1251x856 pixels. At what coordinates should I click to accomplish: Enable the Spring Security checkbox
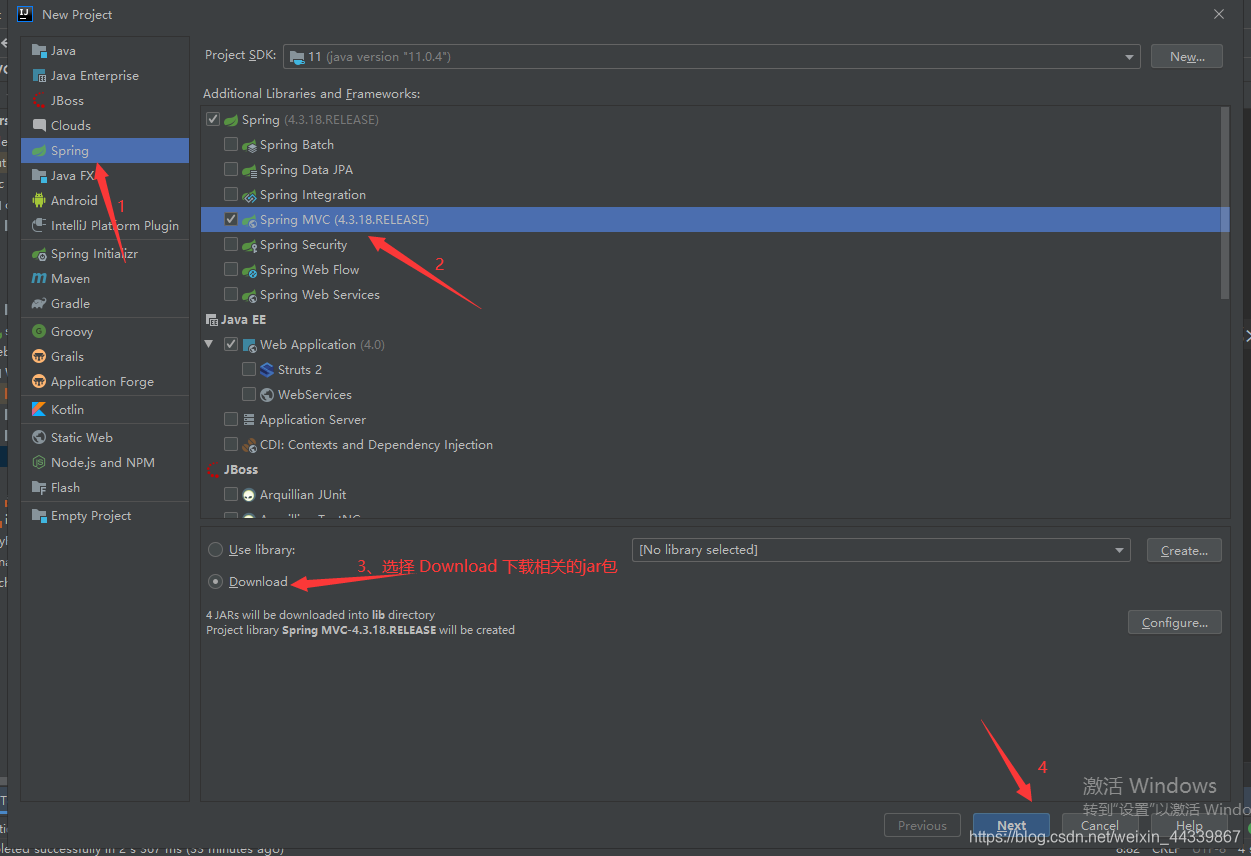(231, 244)
